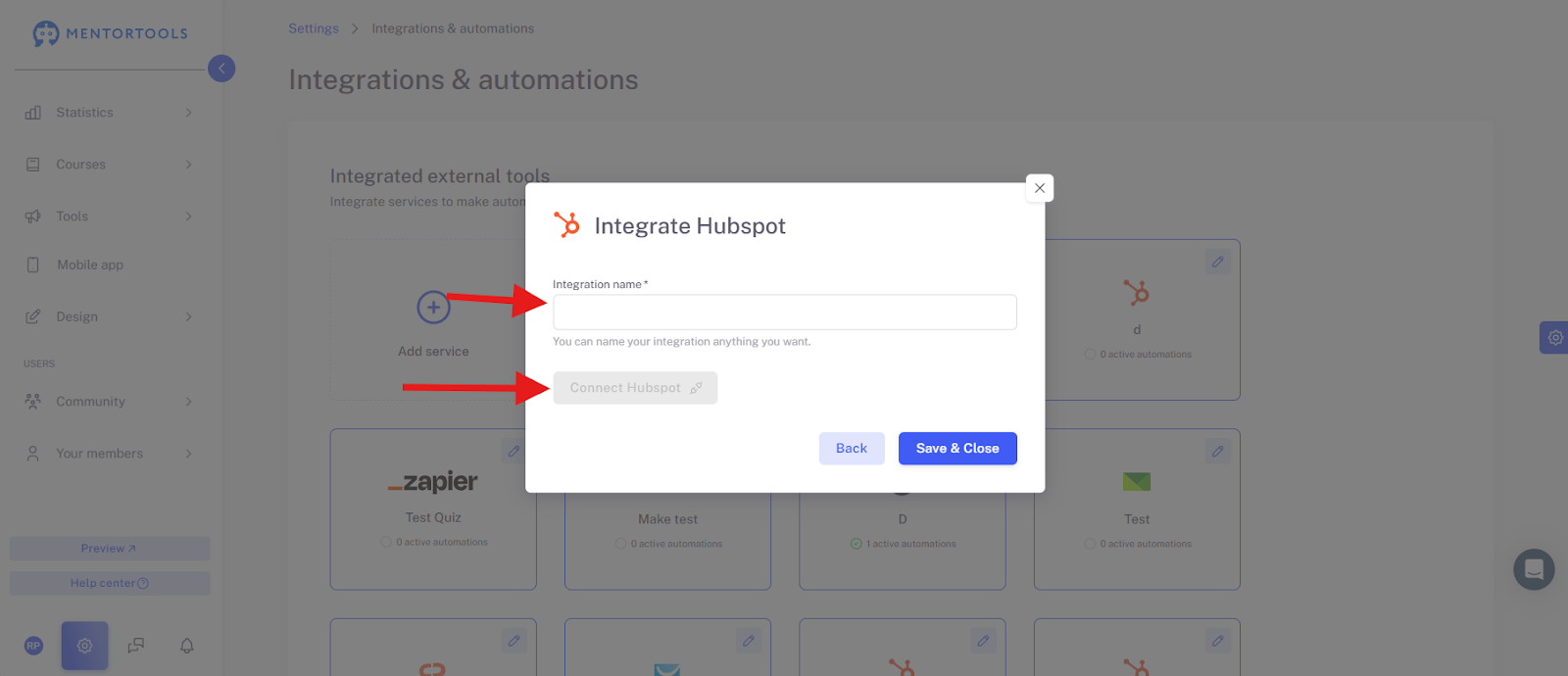
Task: Expand Courses chevron
Action: tap(188, 165)
